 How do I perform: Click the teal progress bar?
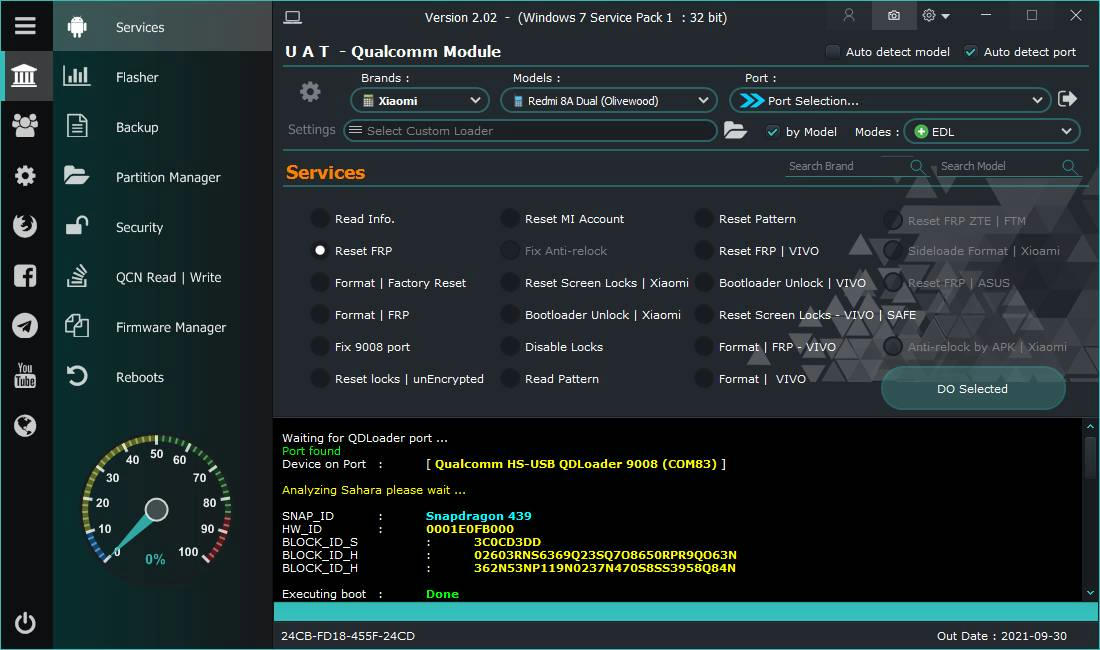click(686, 611)
